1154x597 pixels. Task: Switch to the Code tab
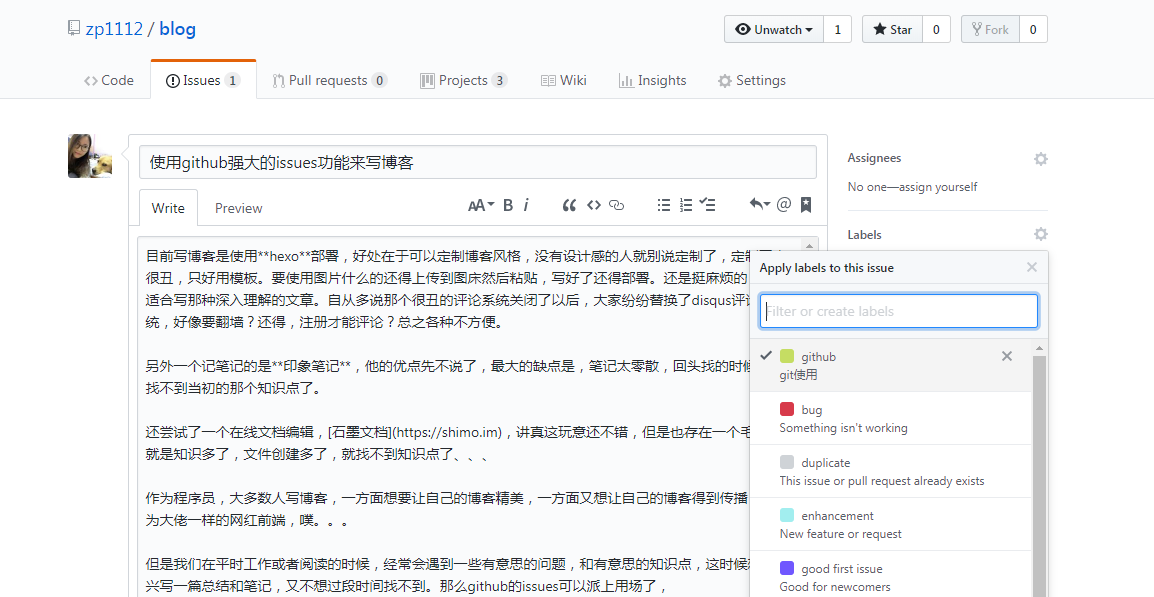pyautogui.click(x=109, y=80)
